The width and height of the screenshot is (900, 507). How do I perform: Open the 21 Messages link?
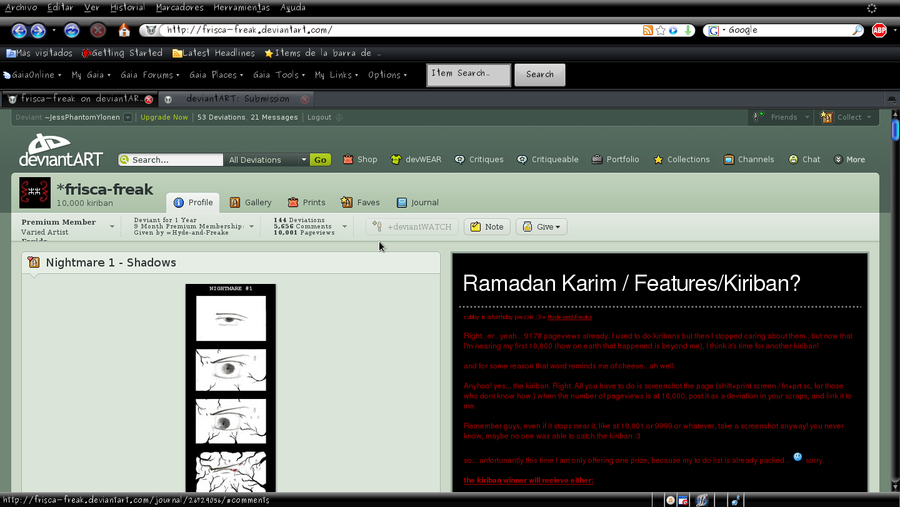click(x=274, y=117)
